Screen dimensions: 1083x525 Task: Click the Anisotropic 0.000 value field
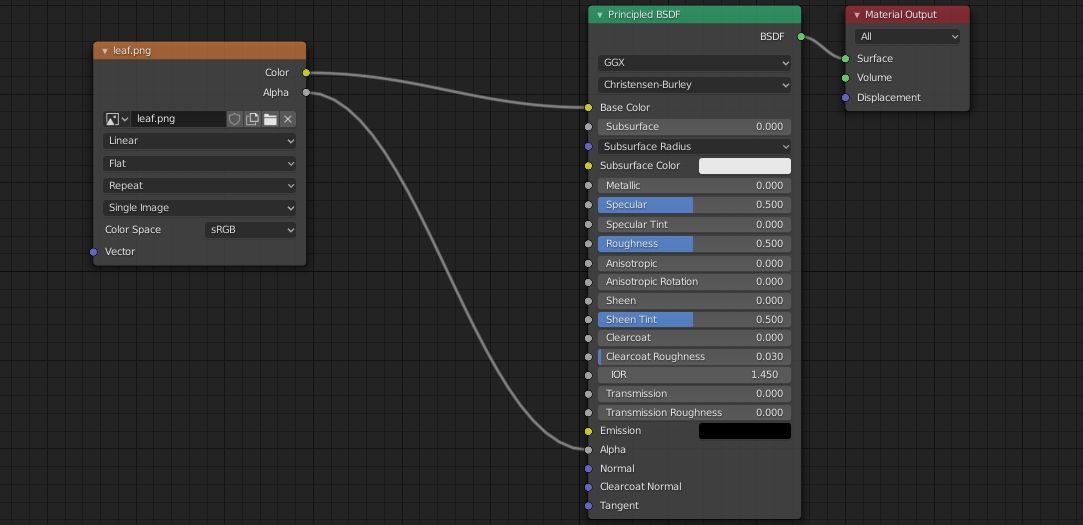point(694,264)
